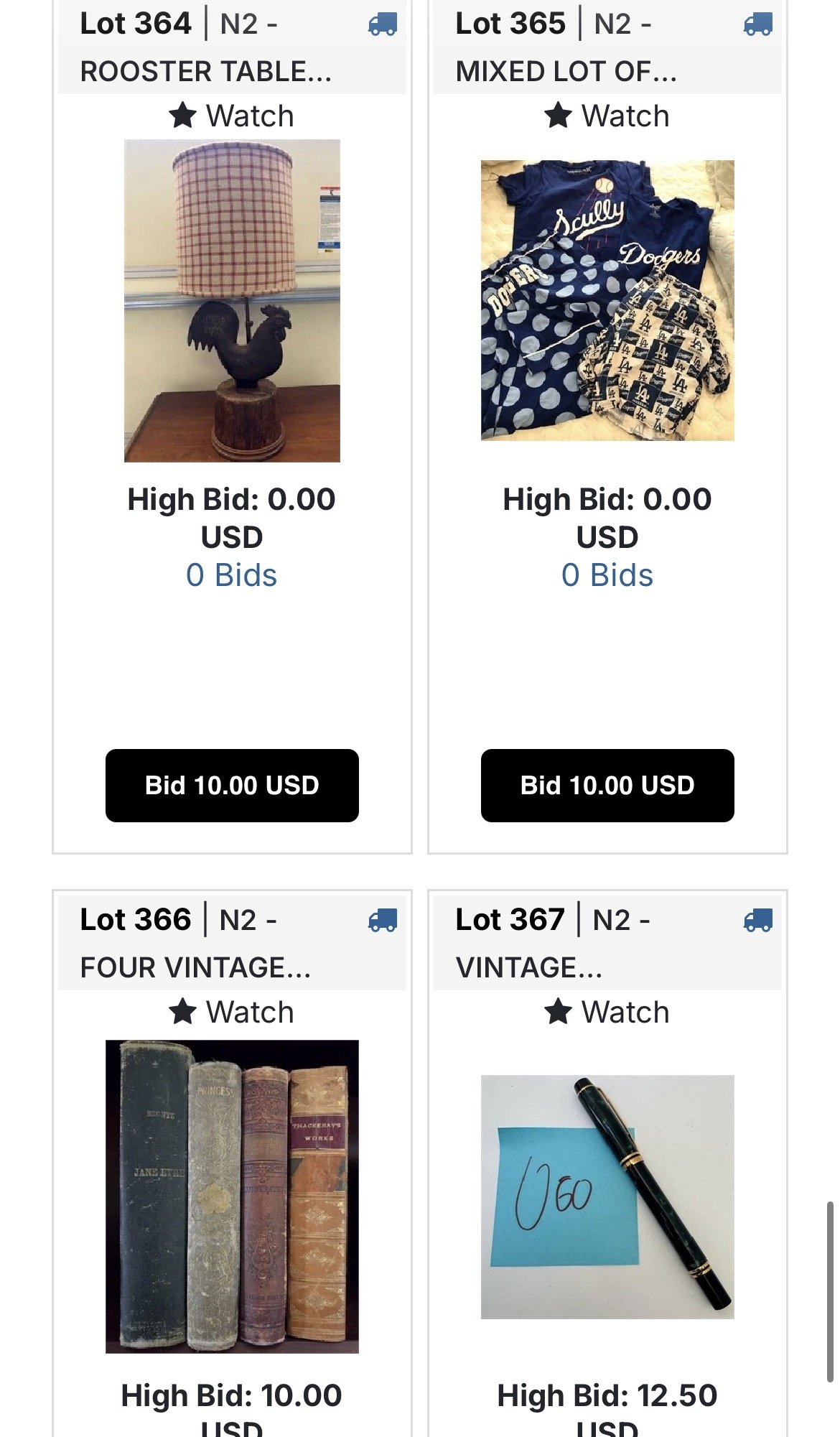
Task: Click the page scrollbar thumb
Action: (x=830, y=1291)
